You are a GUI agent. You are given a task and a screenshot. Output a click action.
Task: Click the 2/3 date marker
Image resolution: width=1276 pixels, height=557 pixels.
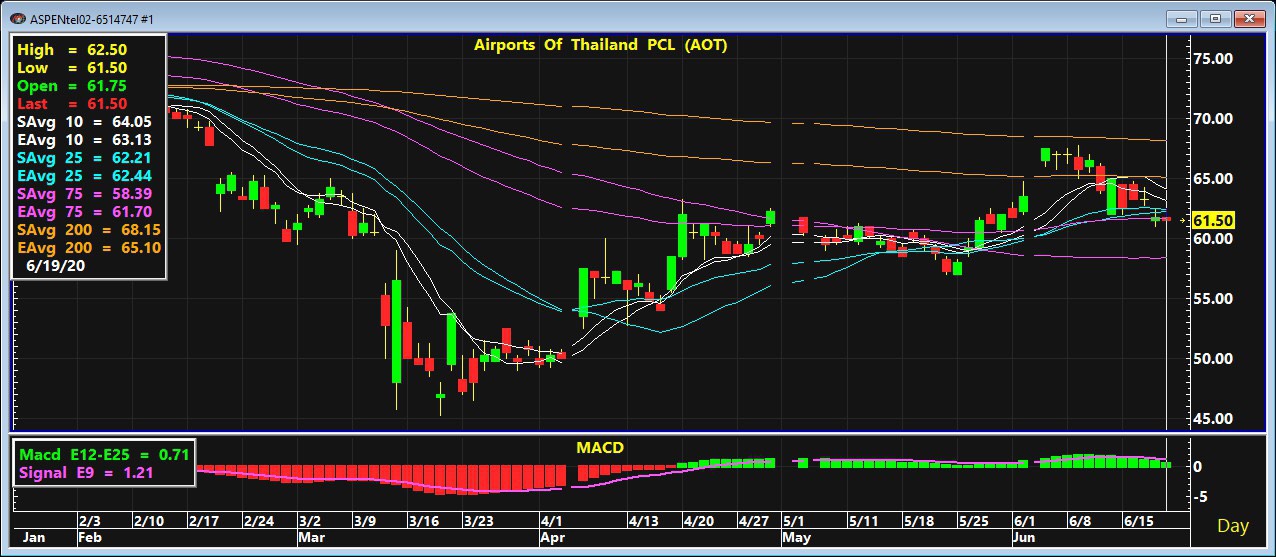(91, 522)
